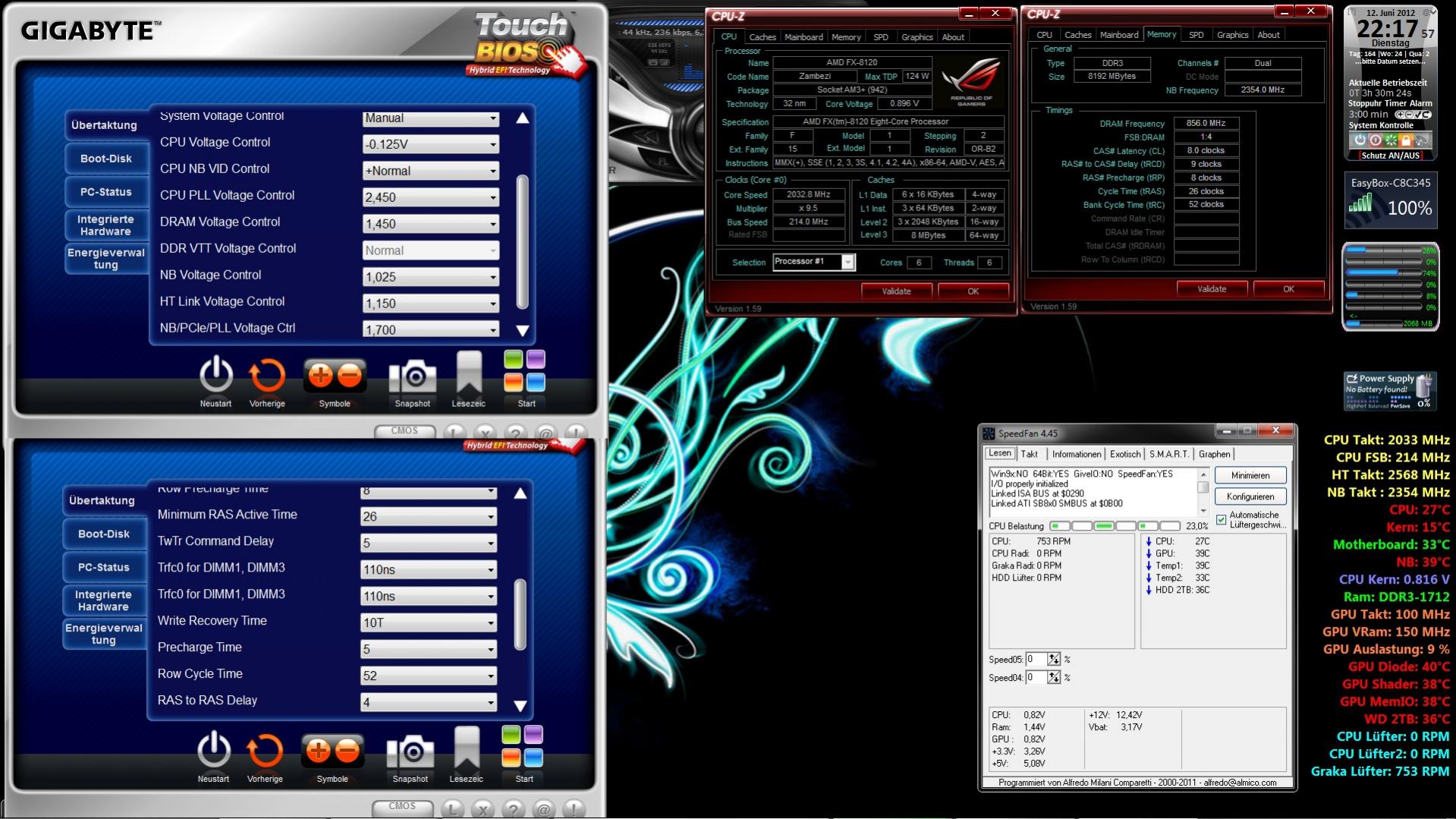This screenshot has height=819, width=1456.
Task: Click the orange minus Symbole icon in upper BIOS
Action: pyautogui.click(x=350, y=375)
